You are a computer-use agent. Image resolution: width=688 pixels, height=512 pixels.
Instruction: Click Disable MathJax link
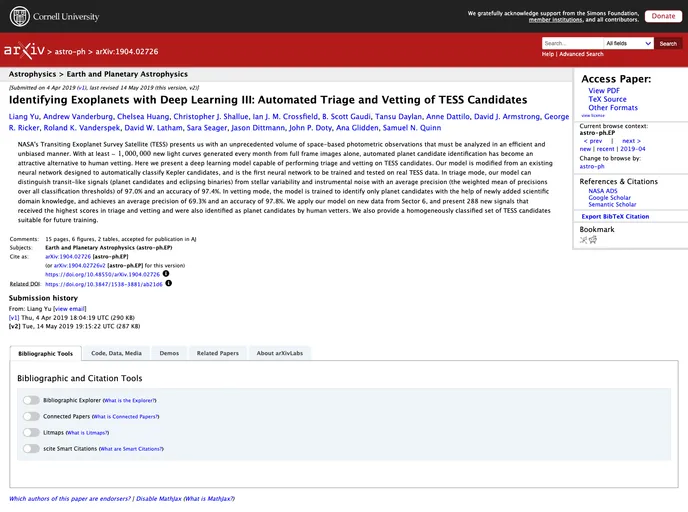pos(159,499)
